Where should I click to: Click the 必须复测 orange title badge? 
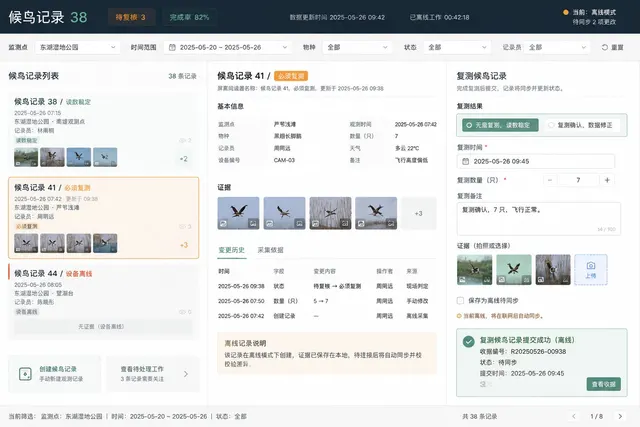(291, 76)
